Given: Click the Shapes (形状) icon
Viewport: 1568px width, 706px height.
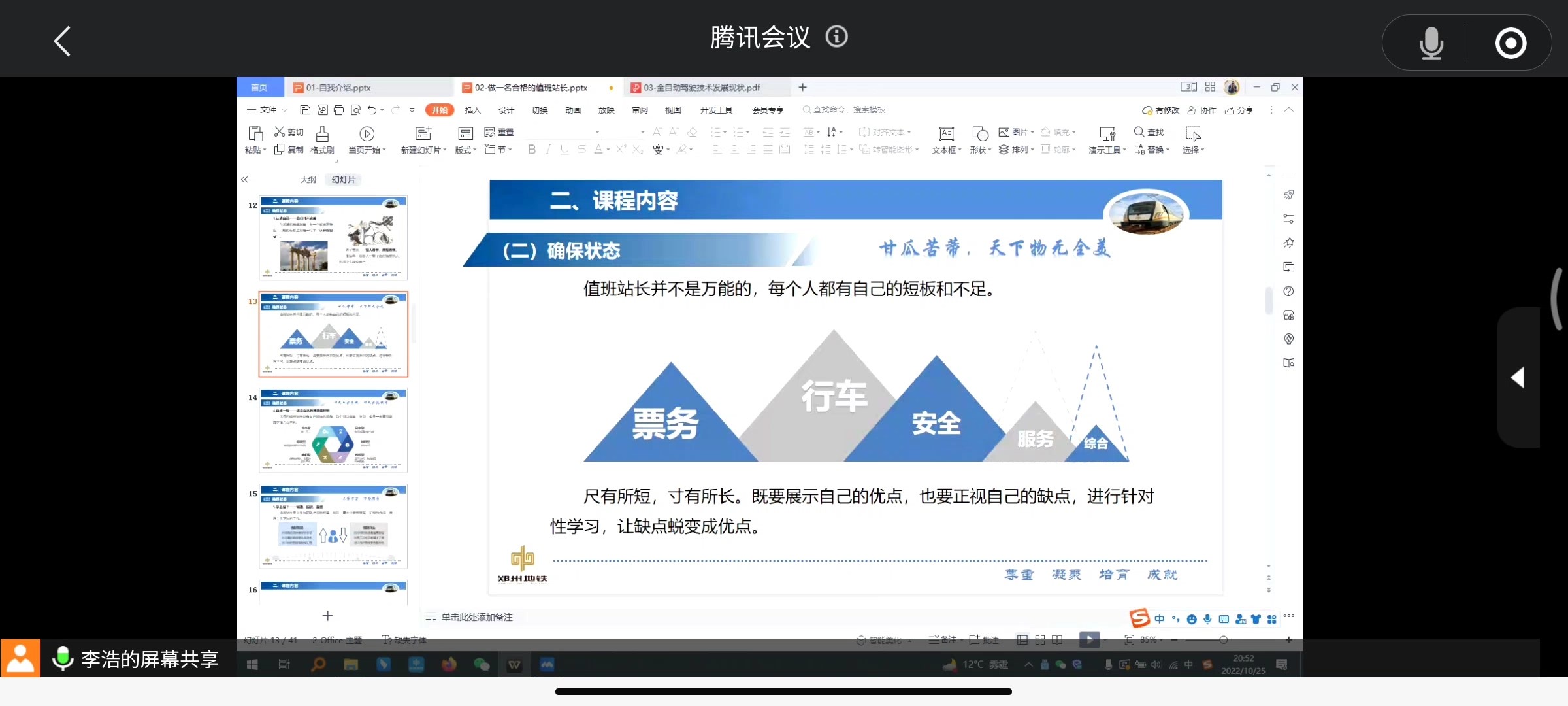Looking at the screenshot, I should pos(979,134).
